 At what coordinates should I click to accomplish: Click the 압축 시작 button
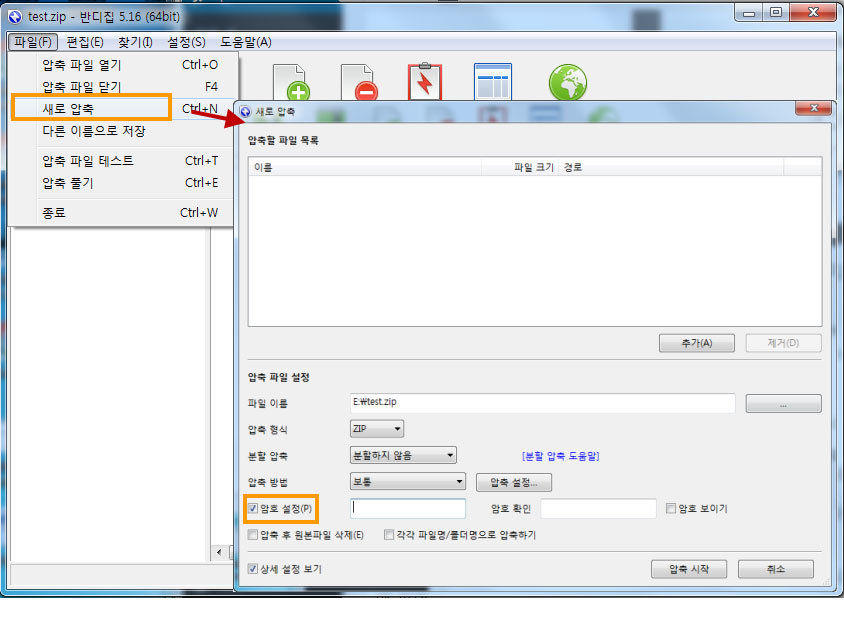point(689,569)
